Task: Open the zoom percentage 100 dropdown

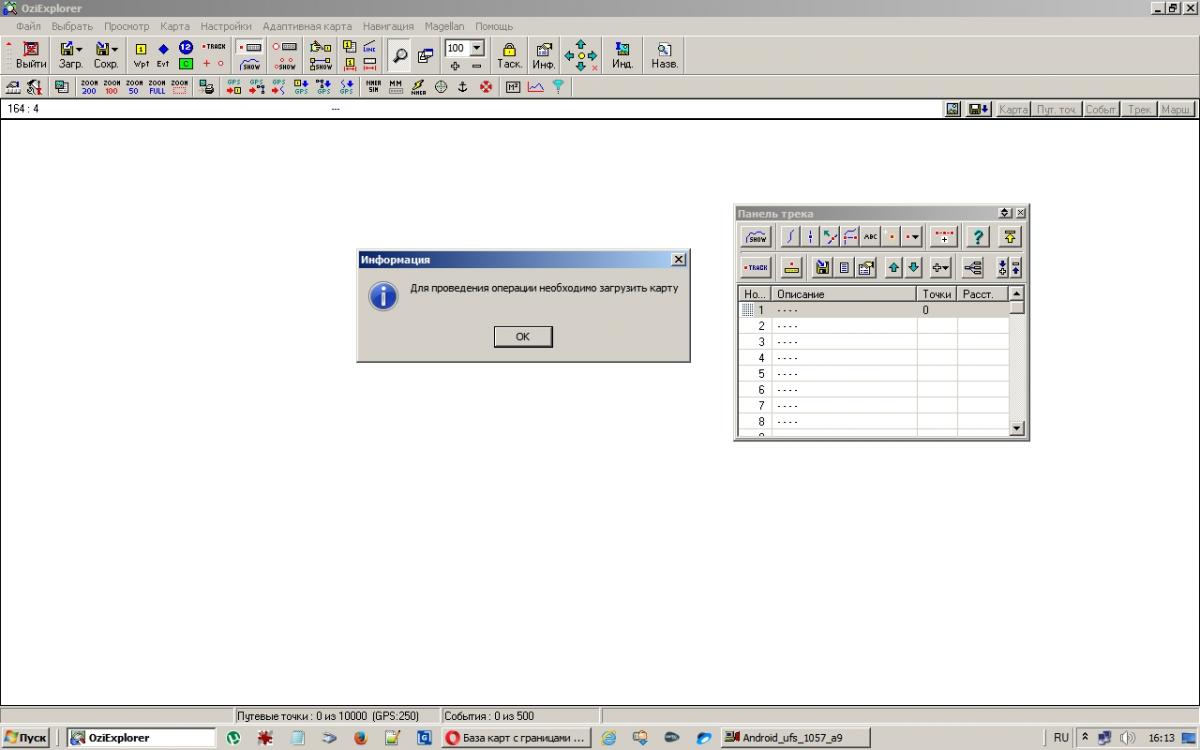Action: tap(477, 48)
